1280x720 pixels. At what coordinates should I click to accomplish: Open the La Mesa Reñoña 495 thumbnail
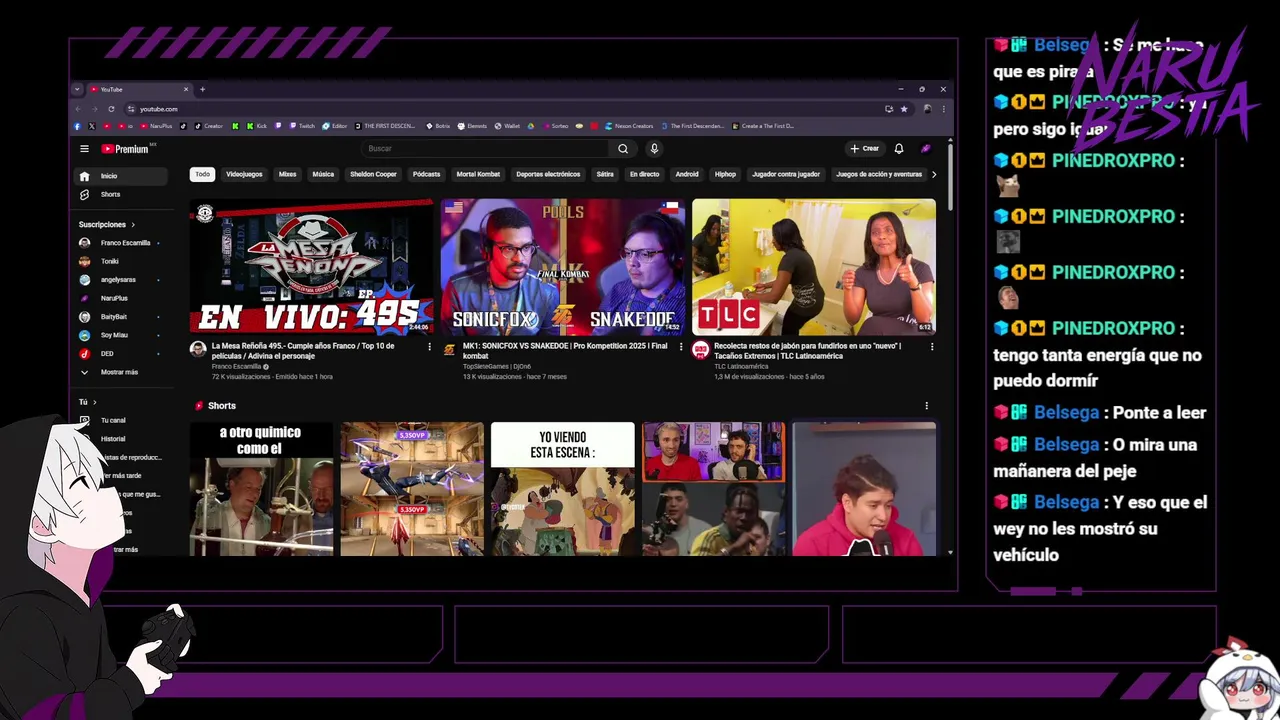tap(311, 266)
